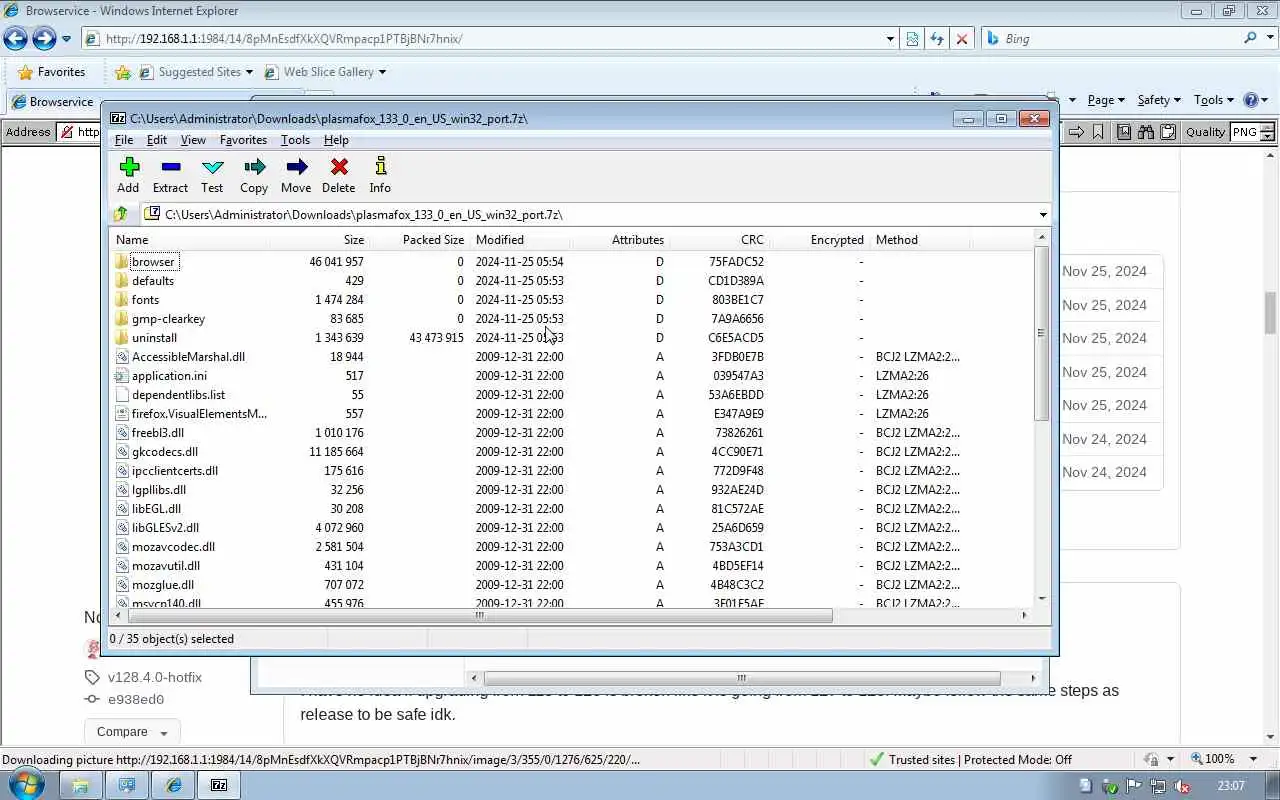Click Internet Explorer Back arrow
Image resolution: width=1280 pixels, height=800 pixels.
pos(15,39)
